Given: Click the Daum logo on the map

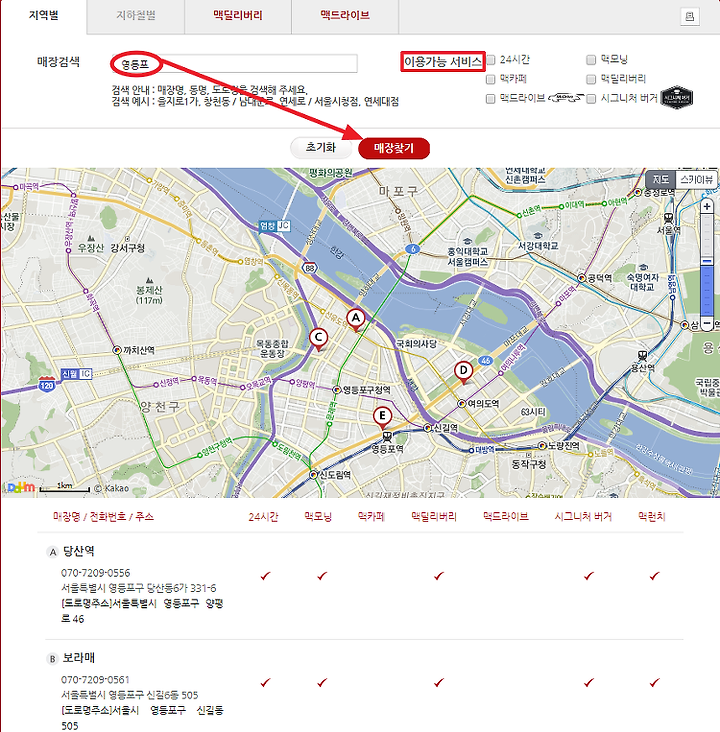Looking at the screenshot, I should pos(21,487).
